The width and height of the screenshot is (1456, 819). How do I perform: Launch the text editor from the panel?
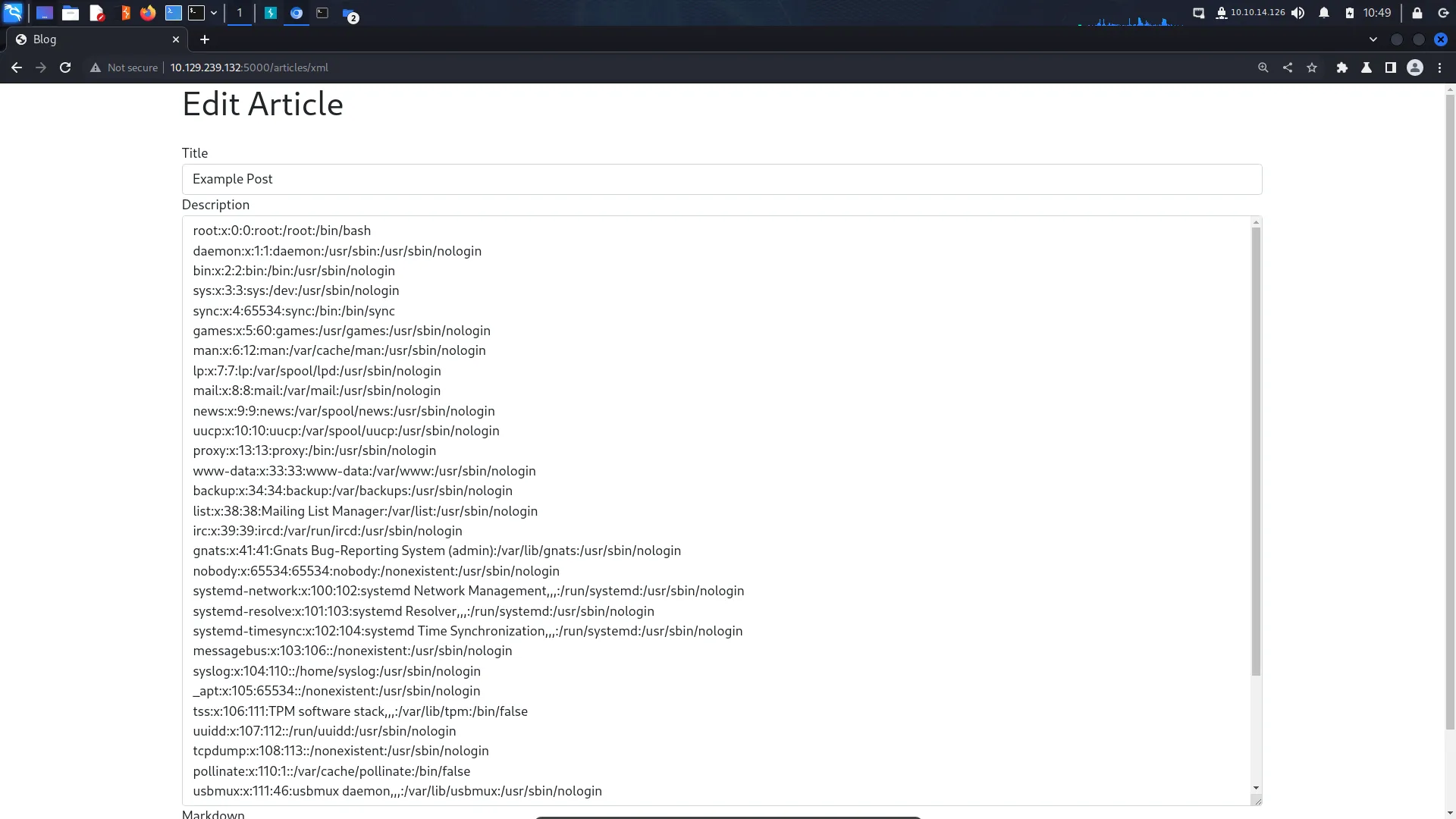[x=96, y=13]
